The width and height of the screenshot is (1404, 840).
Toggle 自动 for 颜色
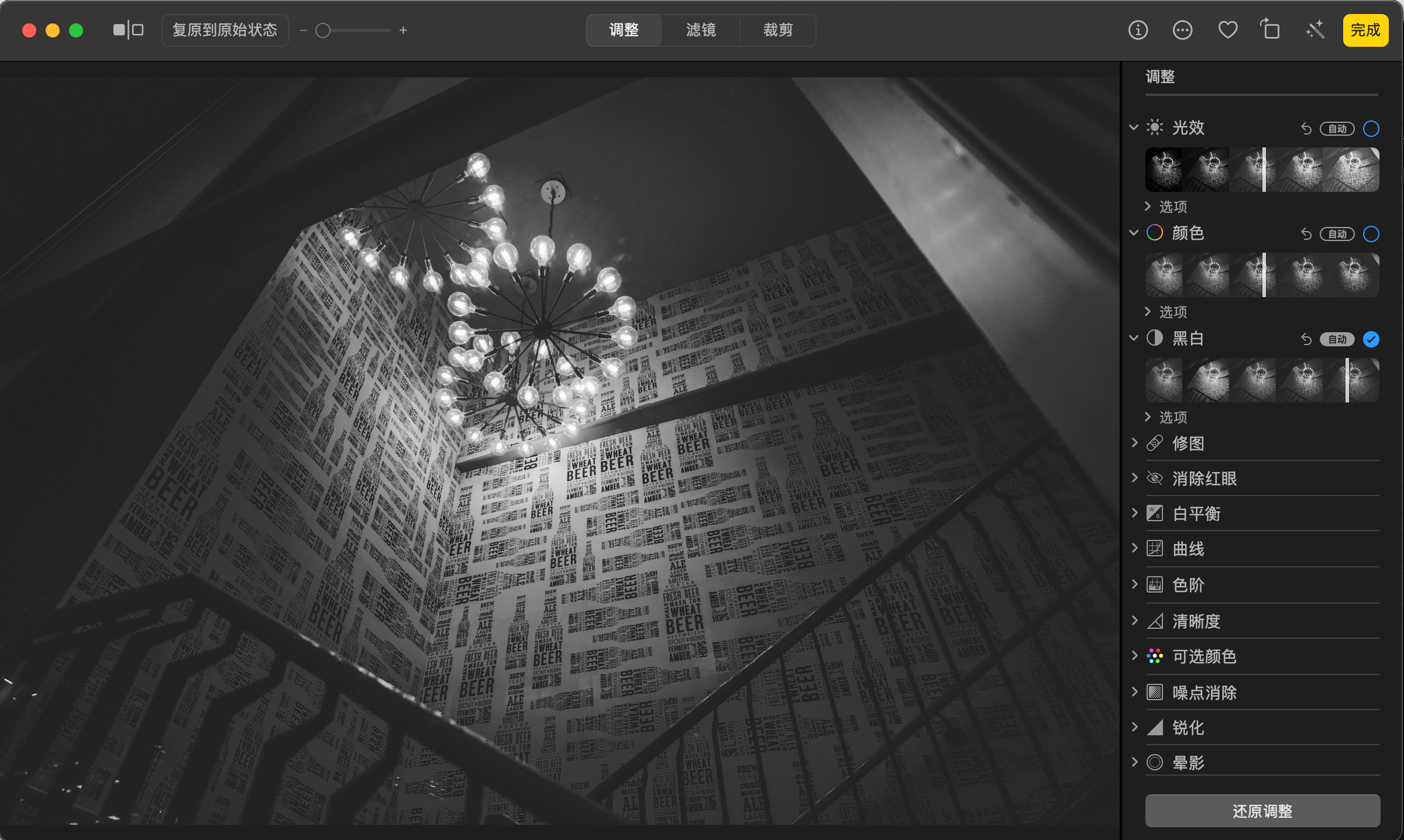[x=1337, y=234]
